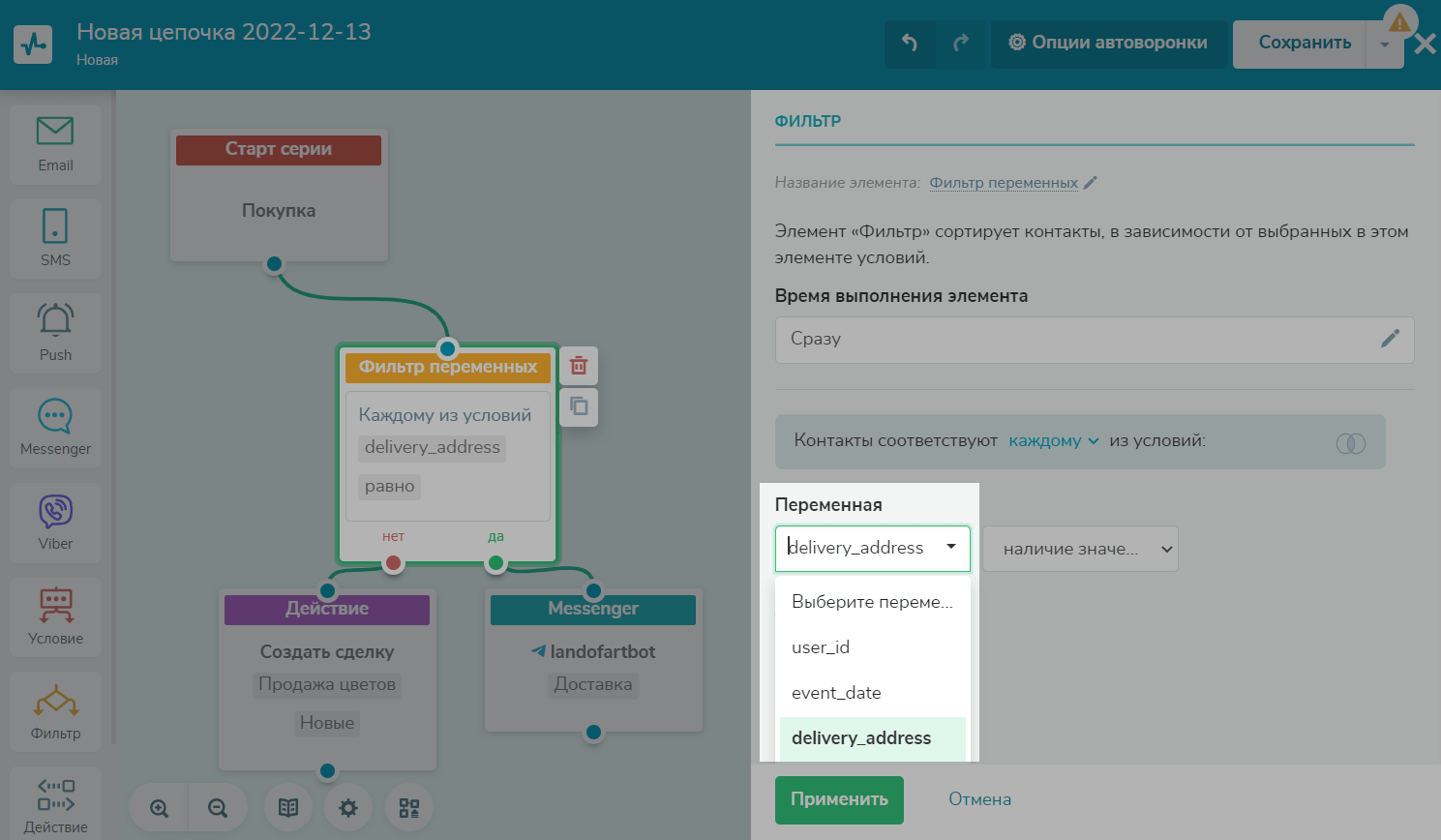
Task: Click the chain title Новая цепочка 2022-12-13
Action: [224, 32]
